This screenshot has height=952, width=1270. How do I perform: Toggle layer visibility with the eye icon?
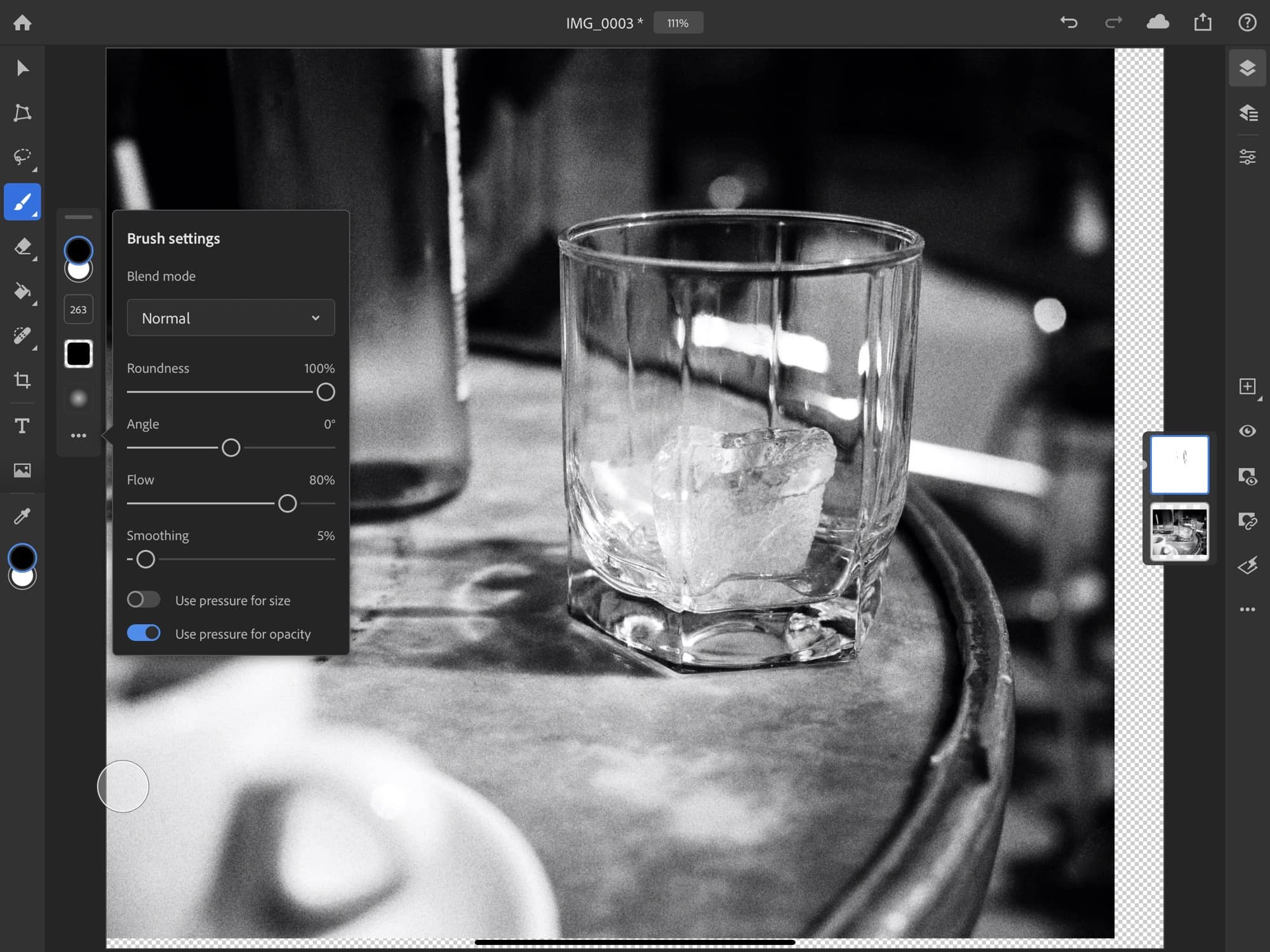point(1247,431)
